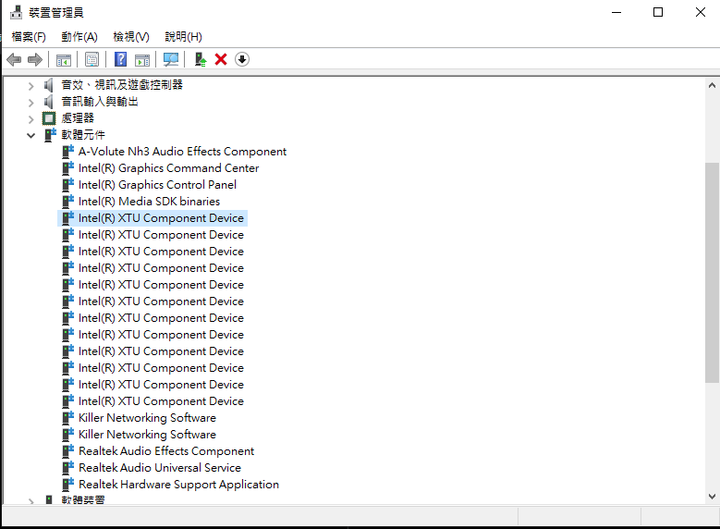Click the vertical scrollbar thumb
Screen dimensions: 720x529
point(712,272)
